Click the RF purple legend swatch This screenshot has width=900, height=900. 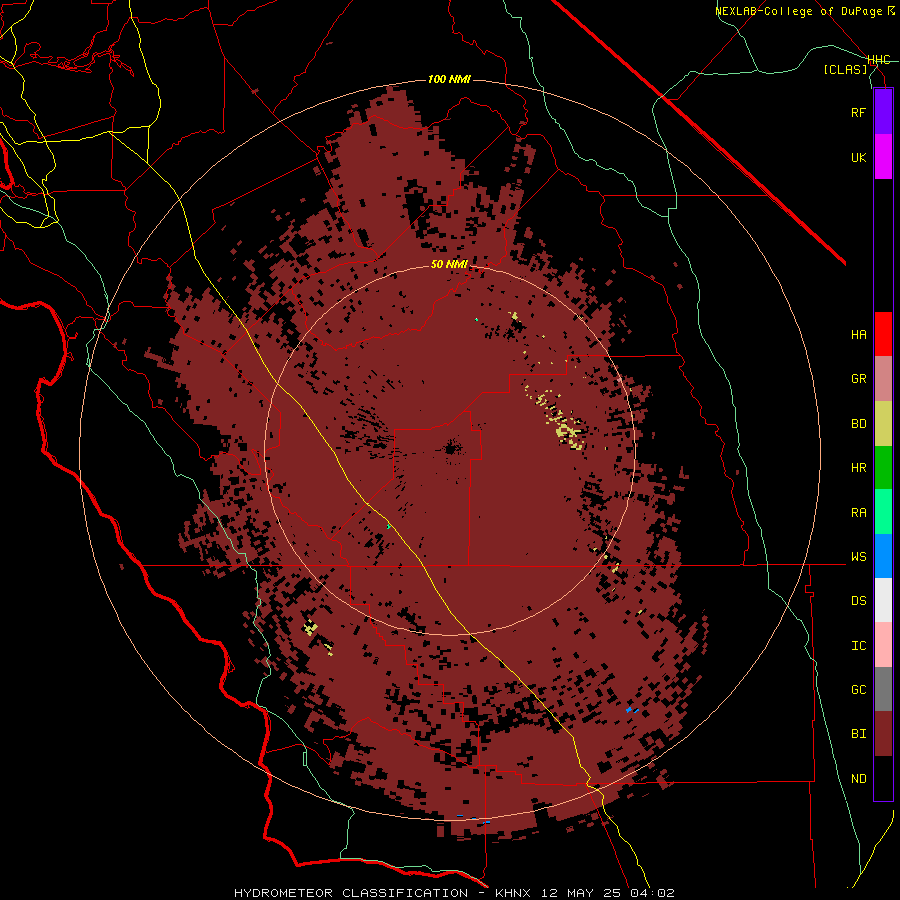coord(883,112)
